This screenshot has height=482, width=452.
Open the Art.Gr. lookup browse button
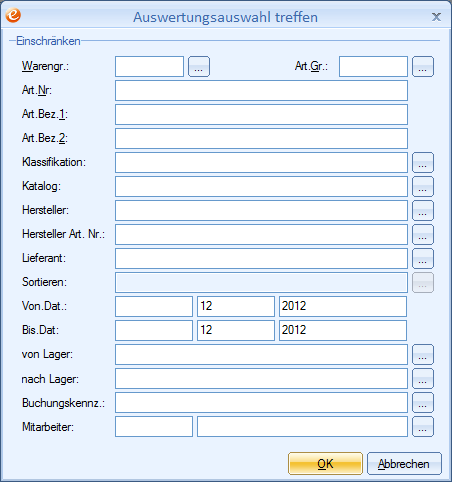click(x=423, y=66)
